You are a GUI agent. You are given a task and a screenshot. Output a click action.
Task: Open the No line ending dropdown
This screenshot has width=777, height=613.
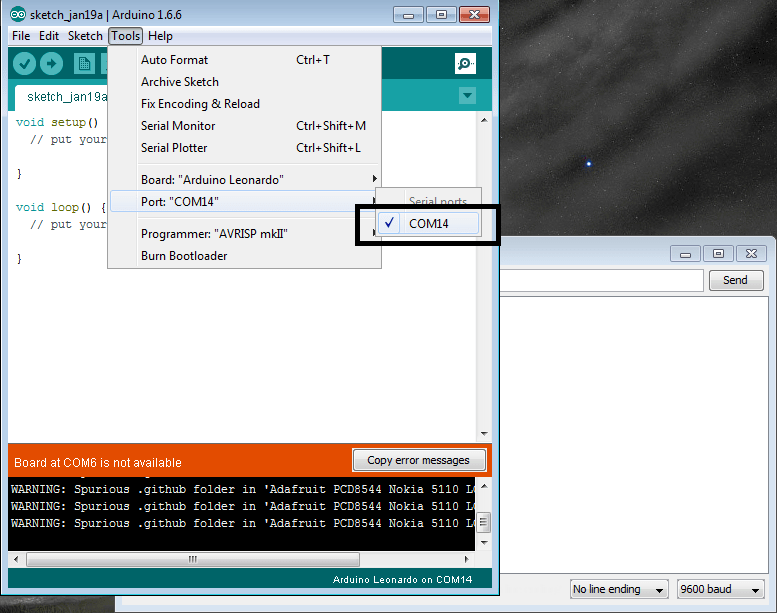618,589
